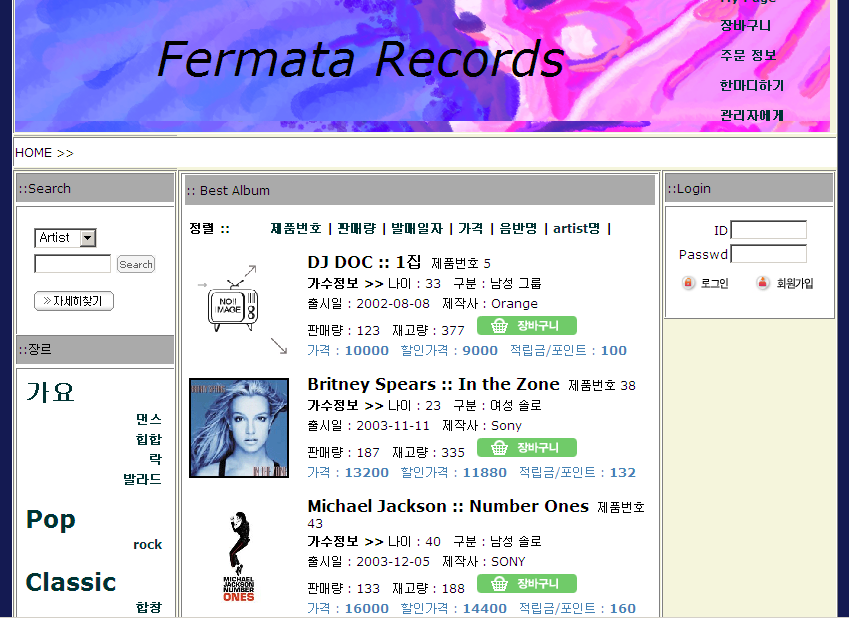This screenshot has height=619, width=849.
Task: Add DJ DOC album to cart
Action: coord(527,326)
